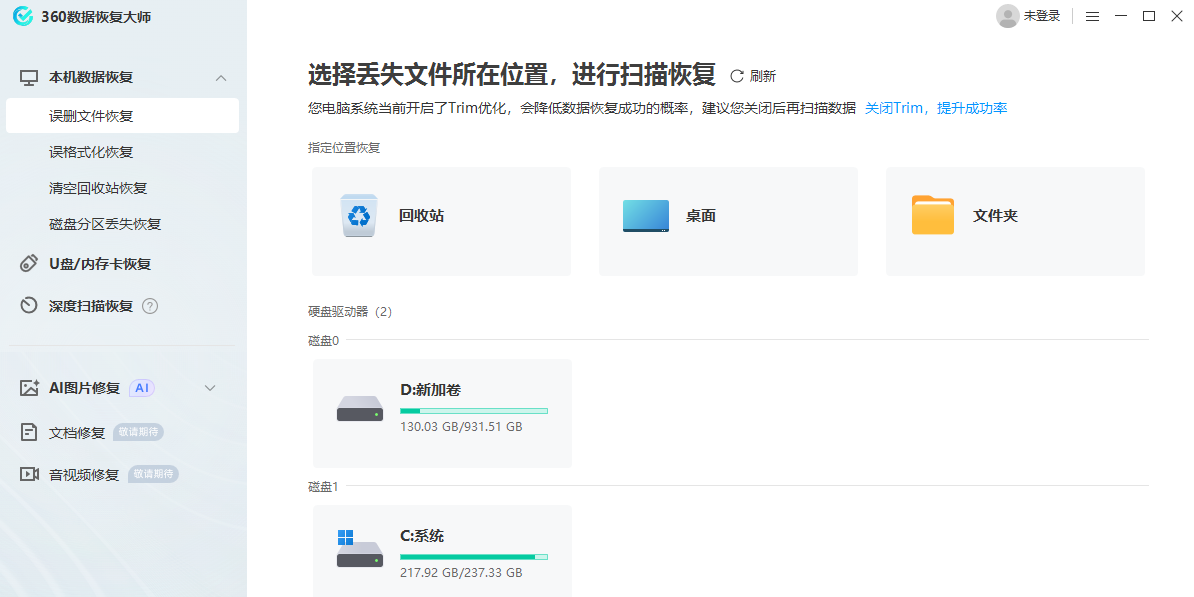Open the hamburger main menu
The height and width of the screenshot is (597, 1194).
pyautogui.click(x=1092, y=16)
